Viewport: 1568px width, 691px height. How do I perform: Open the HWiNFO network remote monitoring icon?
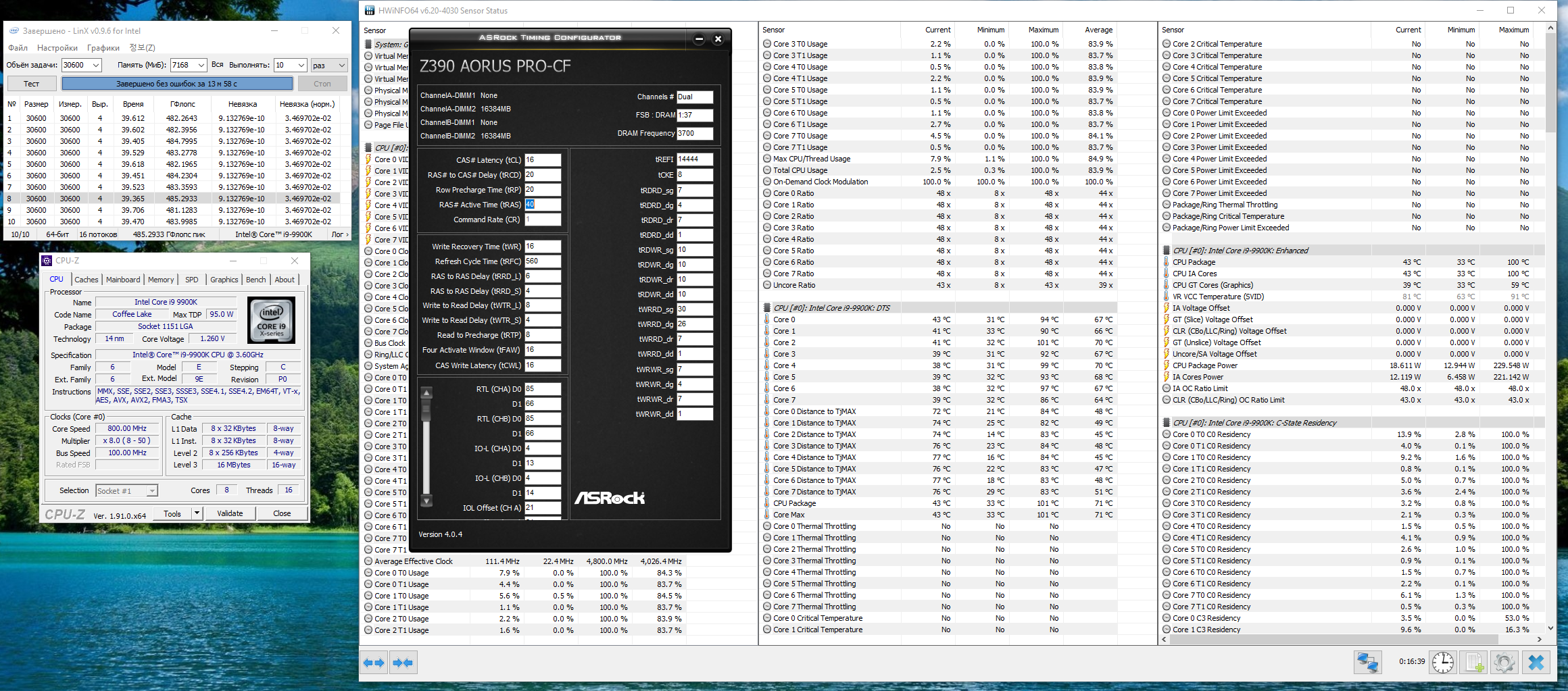point(1367,662)
